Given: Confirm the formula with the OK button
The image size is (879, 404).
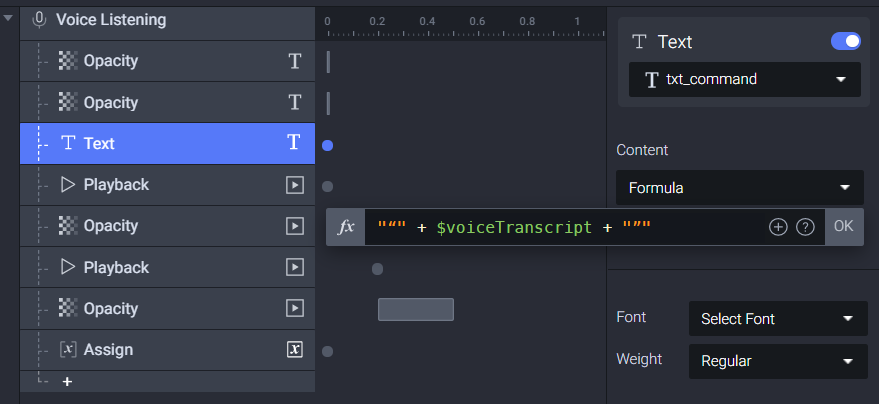Looking at the screenshot, I should (844, 226).
